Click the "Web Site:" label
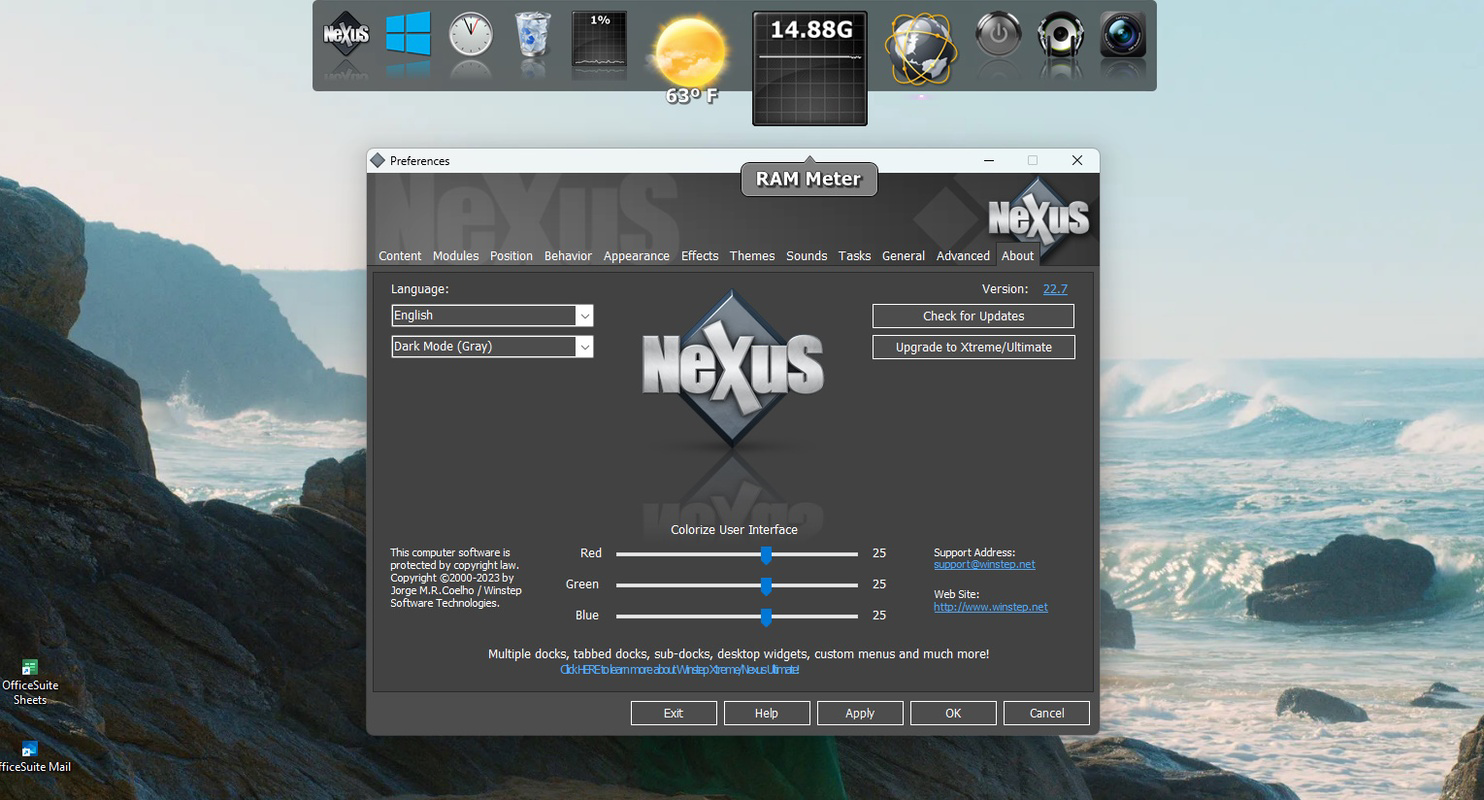This screenshot has height=800, width=1484. point(956,594)
